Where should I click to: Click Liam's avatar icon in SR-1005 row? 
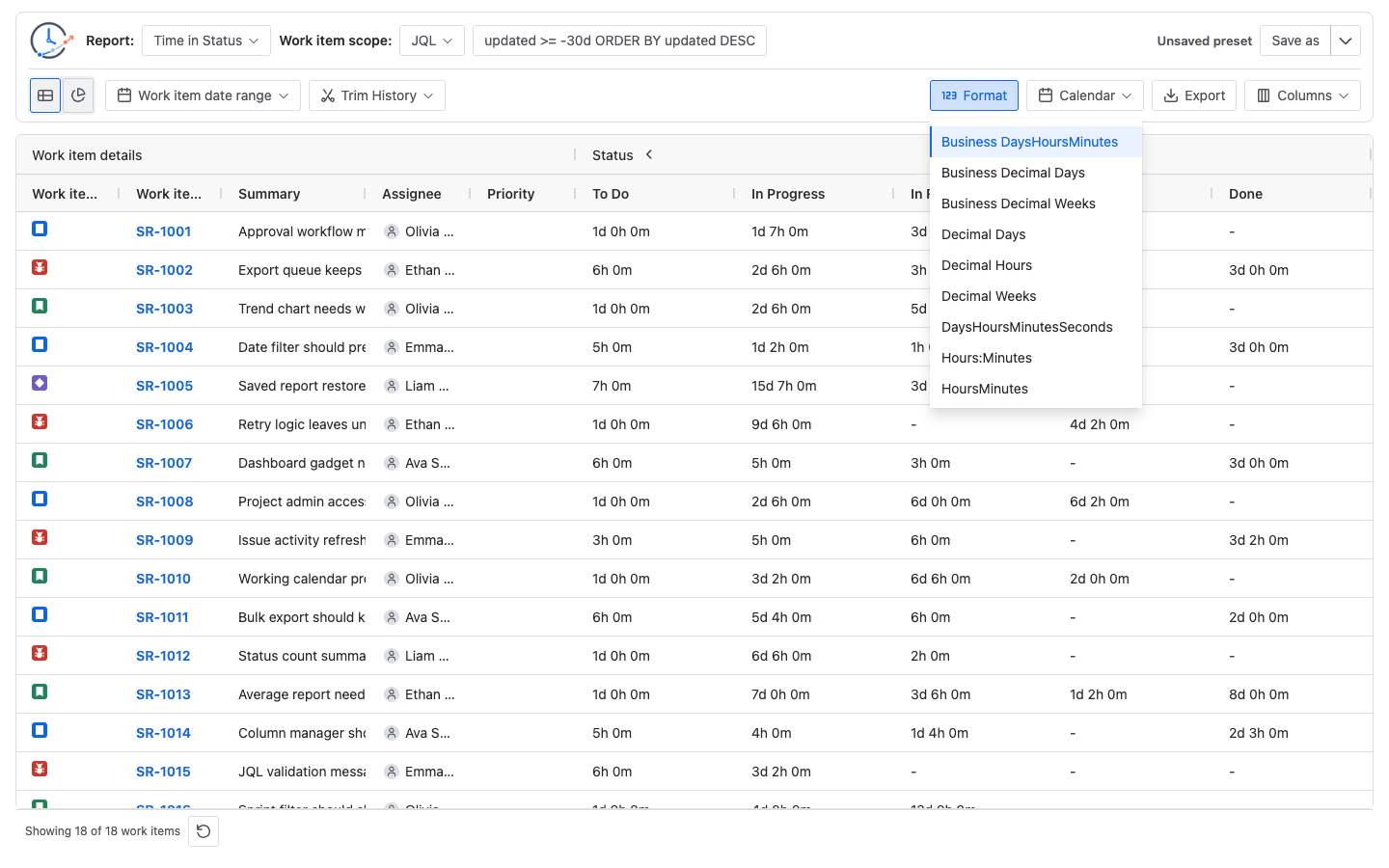tap(392, 386)
